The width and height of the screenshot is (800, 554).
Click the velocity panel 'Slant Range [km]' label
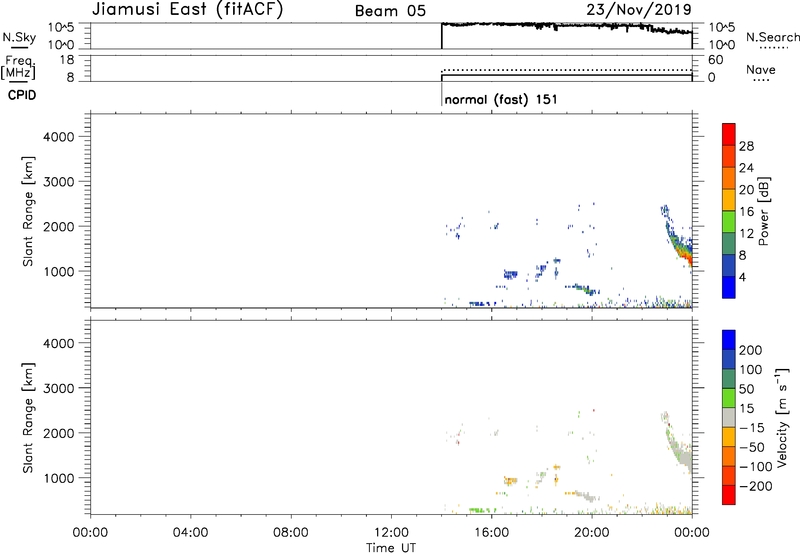coord(28,418)
